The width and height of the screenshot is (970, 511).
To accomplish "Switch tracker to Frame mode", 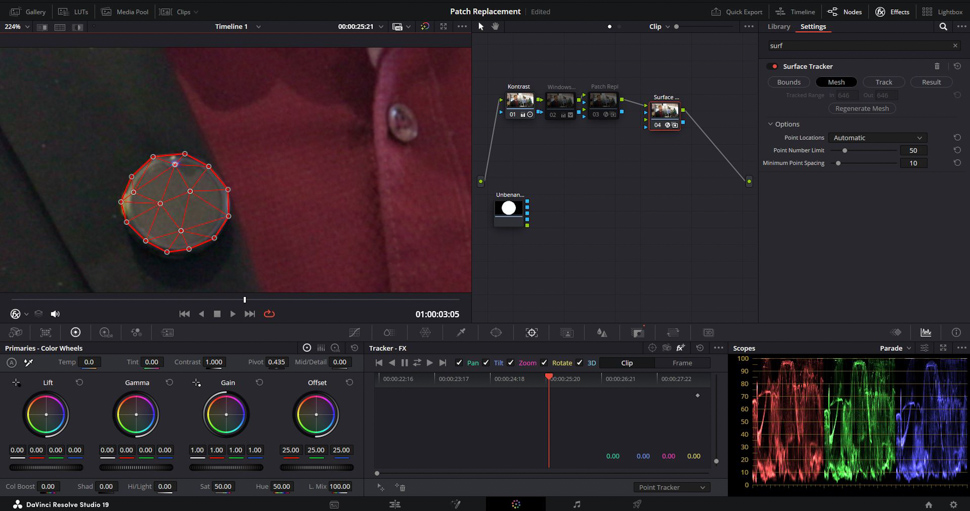I will [x=682, y=363].
